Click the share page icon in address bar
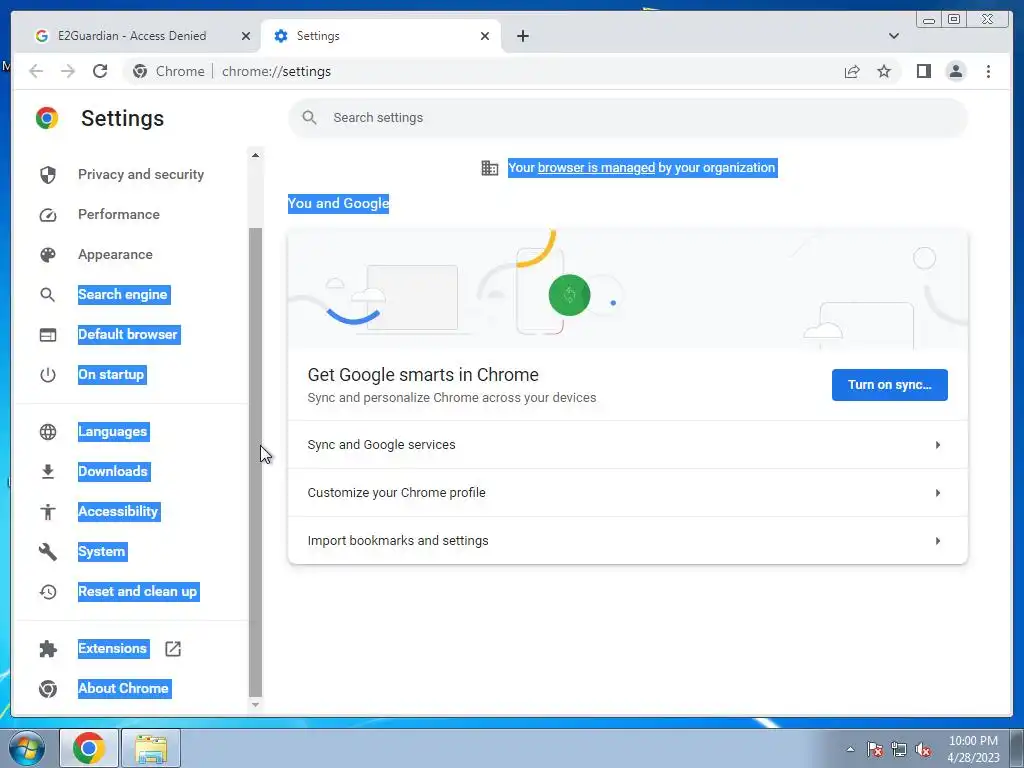Image resolution: width=1024 pixels, height=768 pixels. [x=852, y=71]
